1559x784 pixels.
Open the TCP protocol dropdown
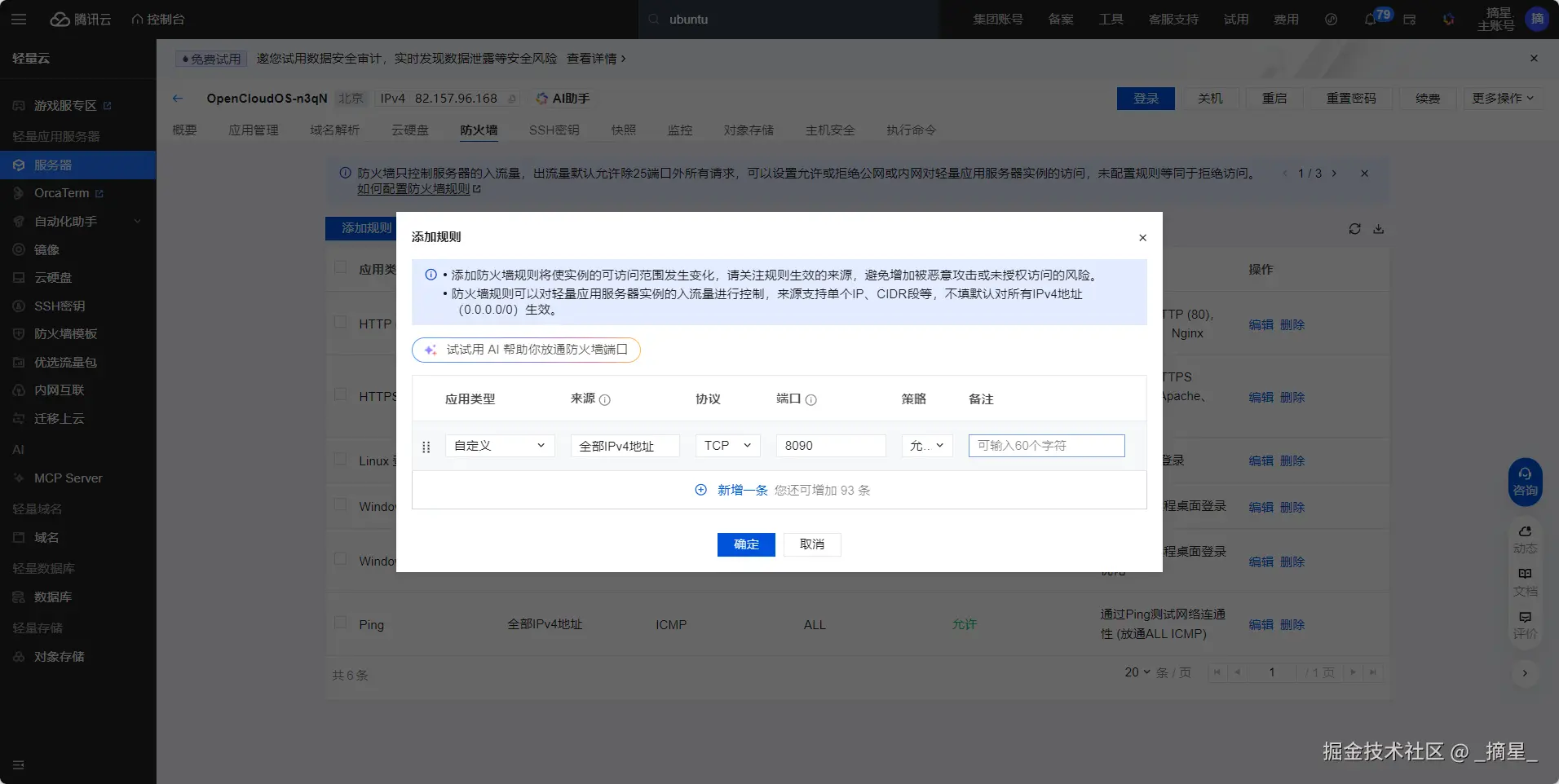coord(727,446)
